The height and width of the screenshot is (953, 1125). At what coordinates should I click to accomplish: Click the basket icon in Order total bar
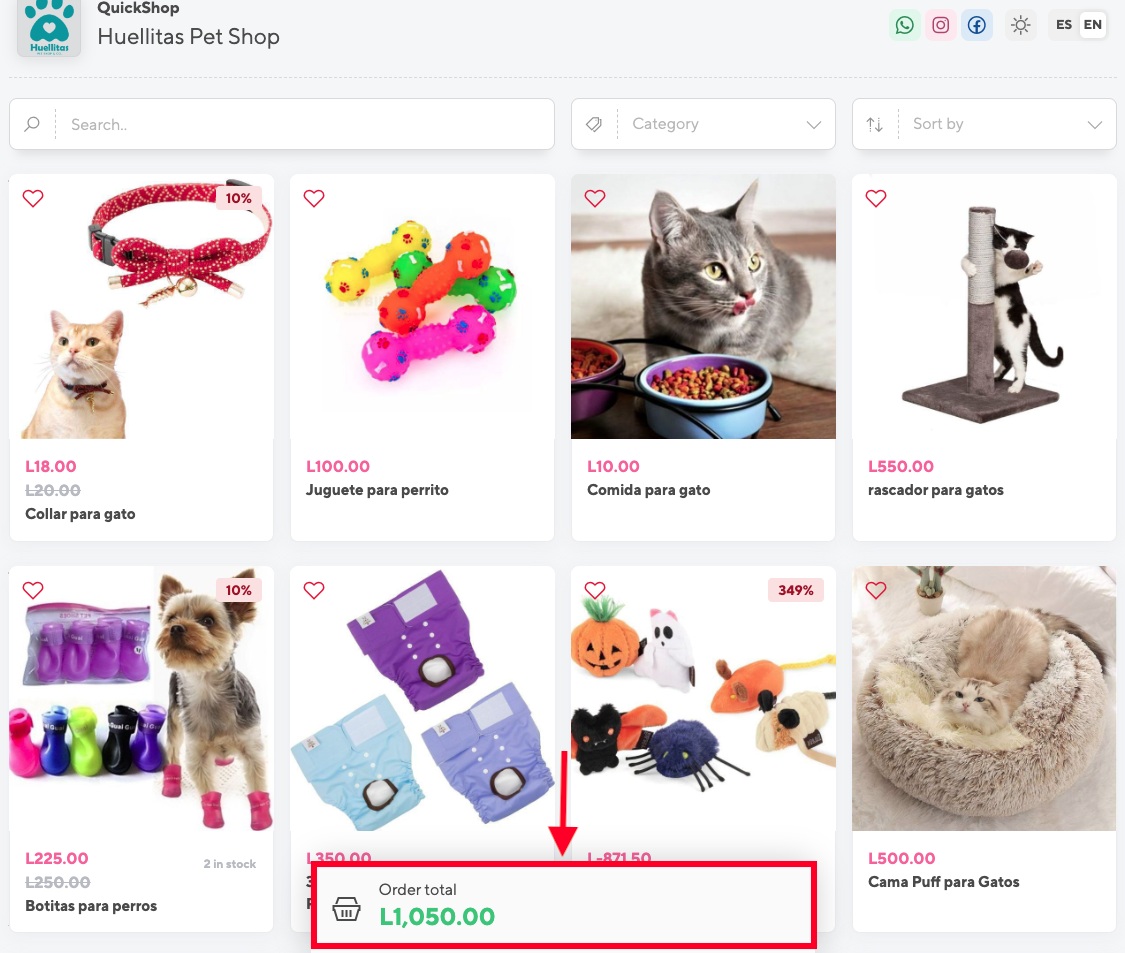point(346,910)
